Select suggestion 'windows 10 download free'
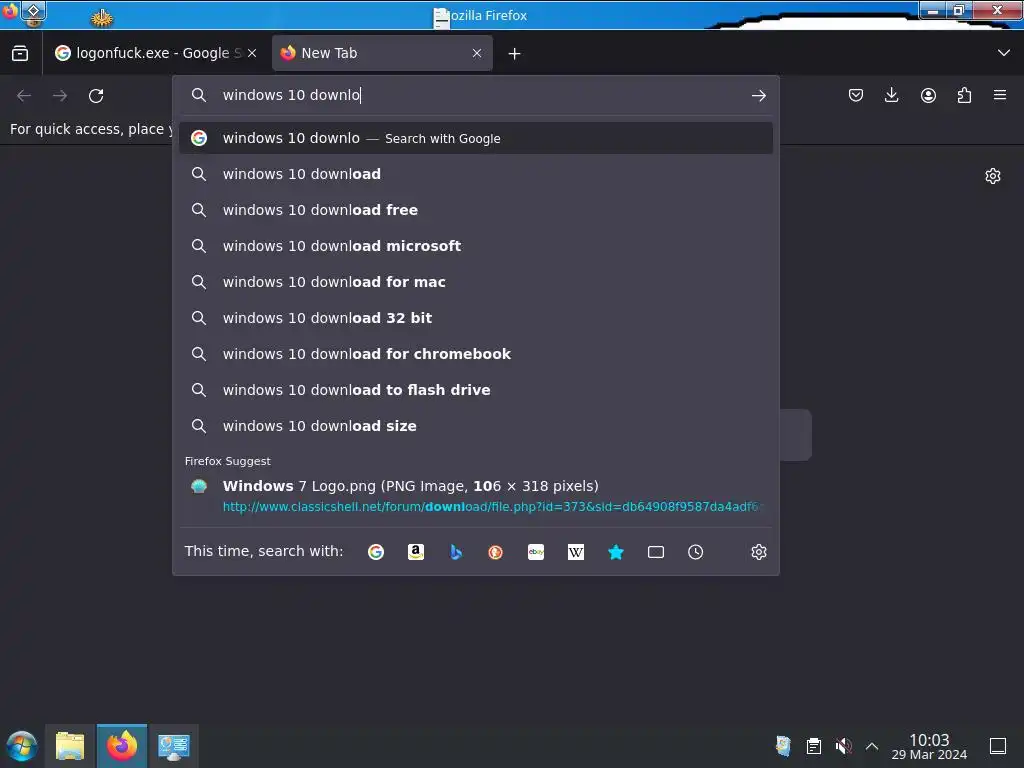 click(476, 210)
